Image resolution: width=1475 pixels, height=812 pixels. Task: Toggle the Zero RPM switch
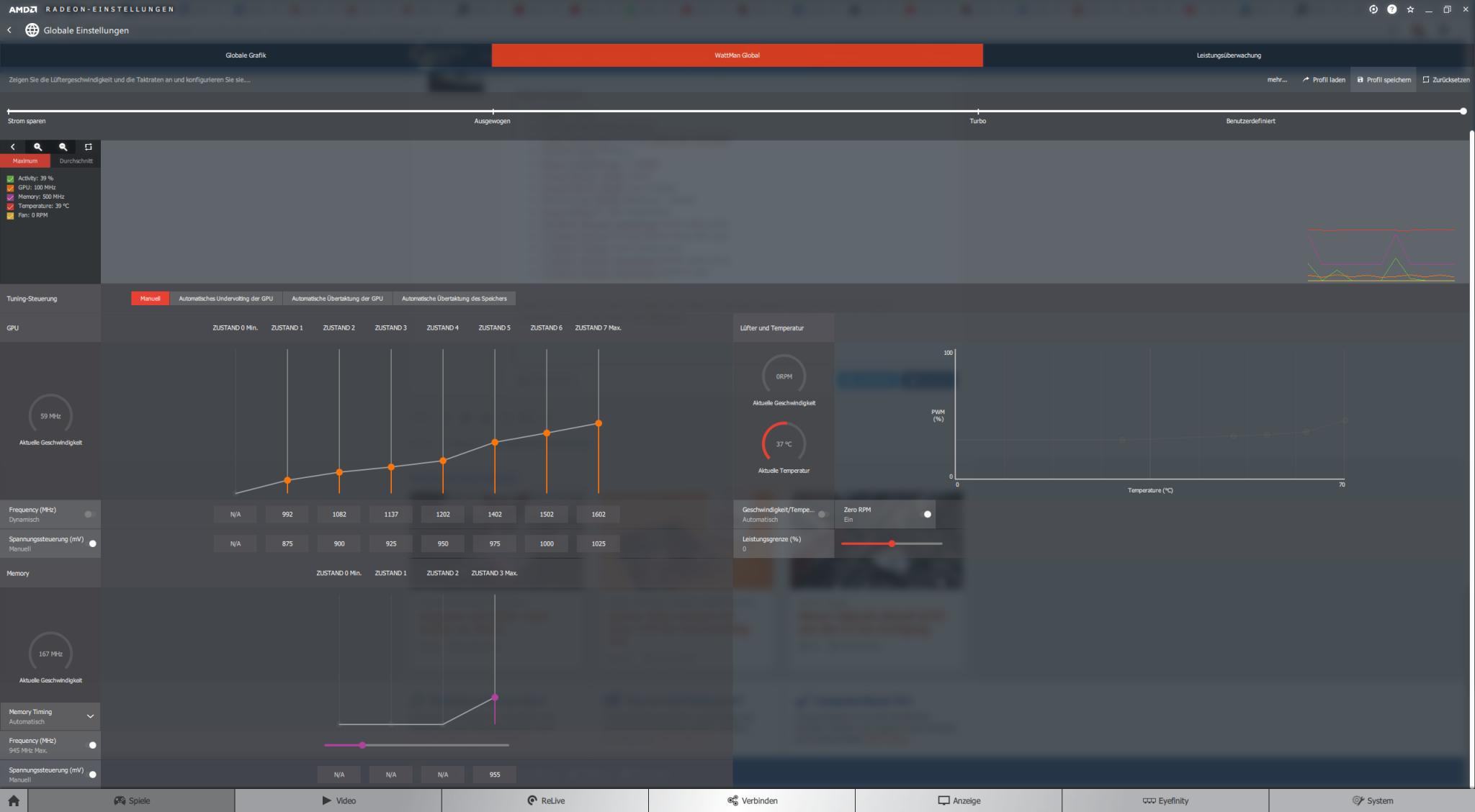point(926,514)
